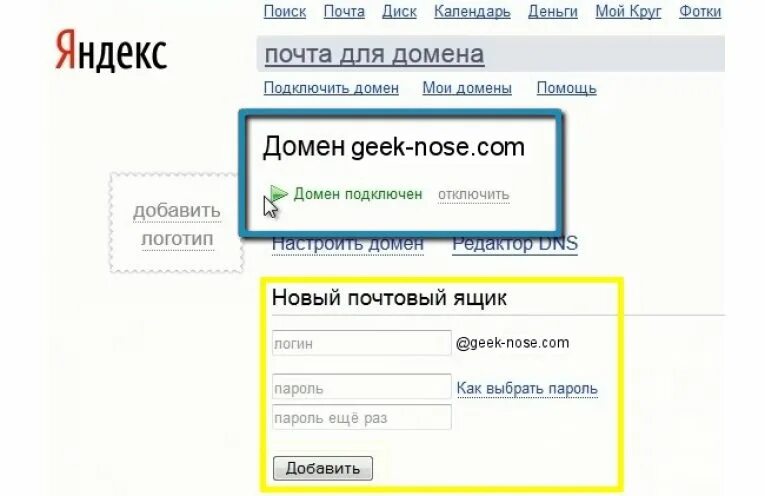
Task: Click the 'почта для домена' heading link
Action: [x=374, y=54]
